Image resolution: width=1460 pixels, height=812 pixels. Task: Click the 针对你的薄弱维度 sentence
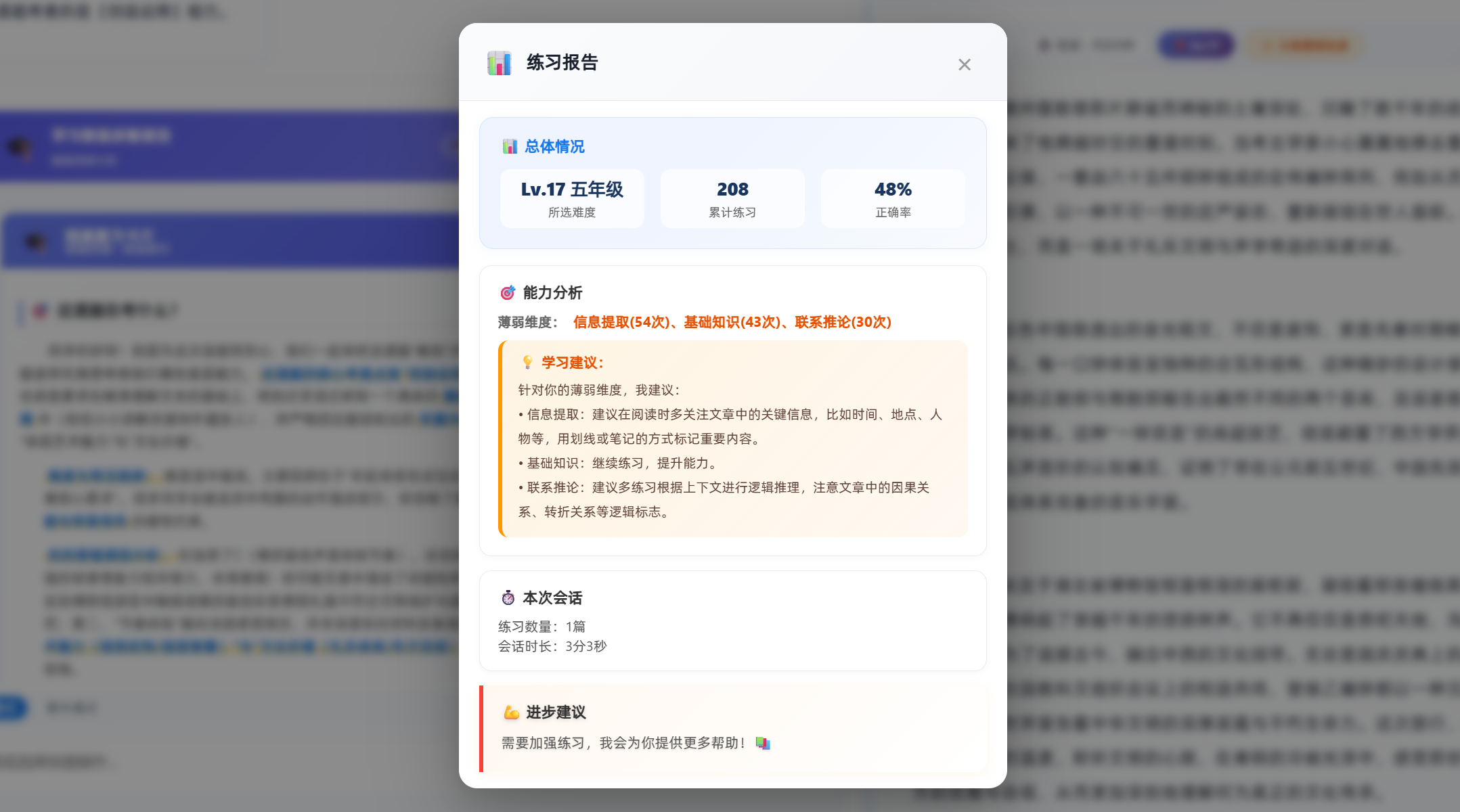tap(600, 390)
